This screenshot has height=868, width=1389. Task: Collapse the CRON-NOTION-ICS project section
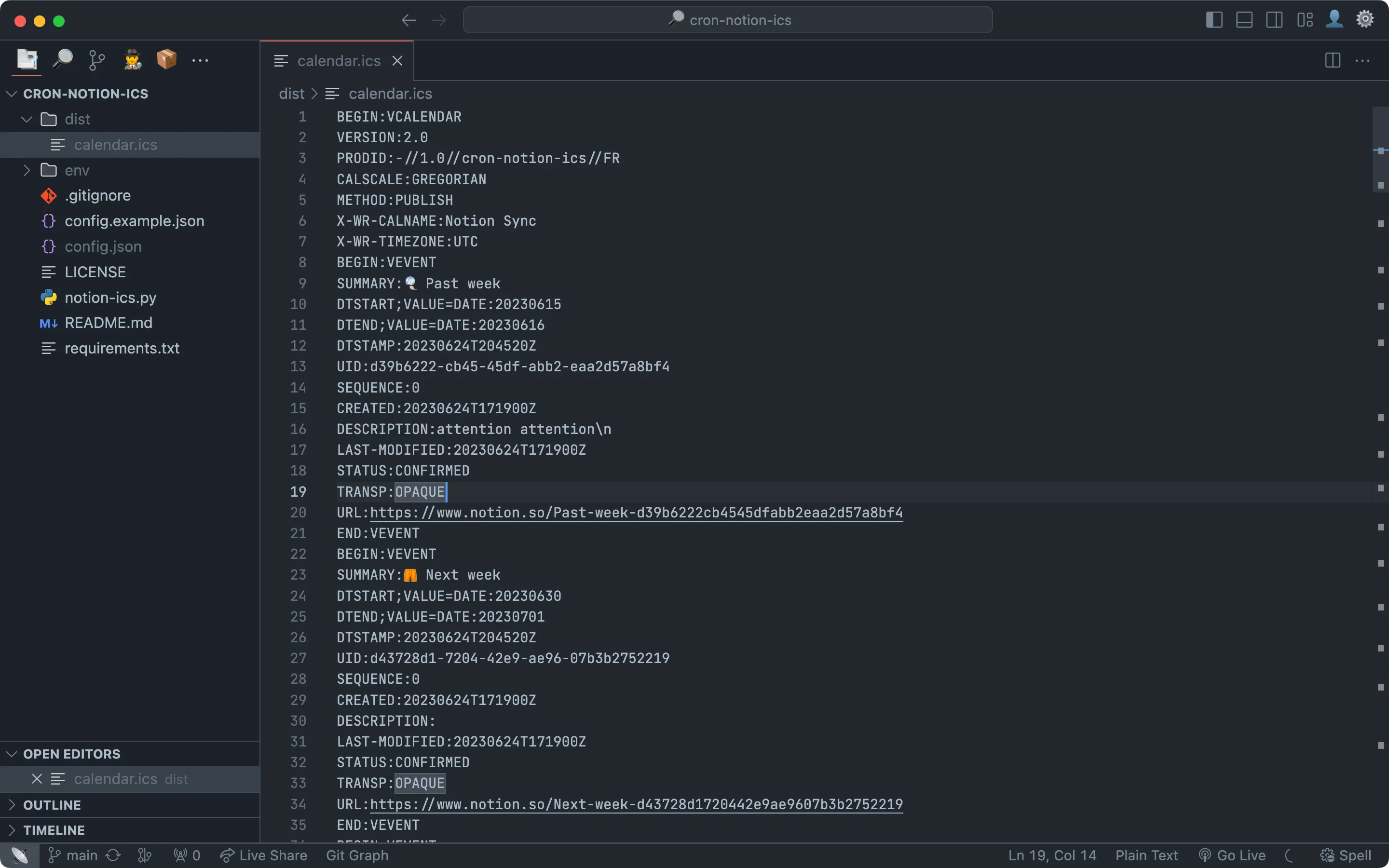click(130, 94)
